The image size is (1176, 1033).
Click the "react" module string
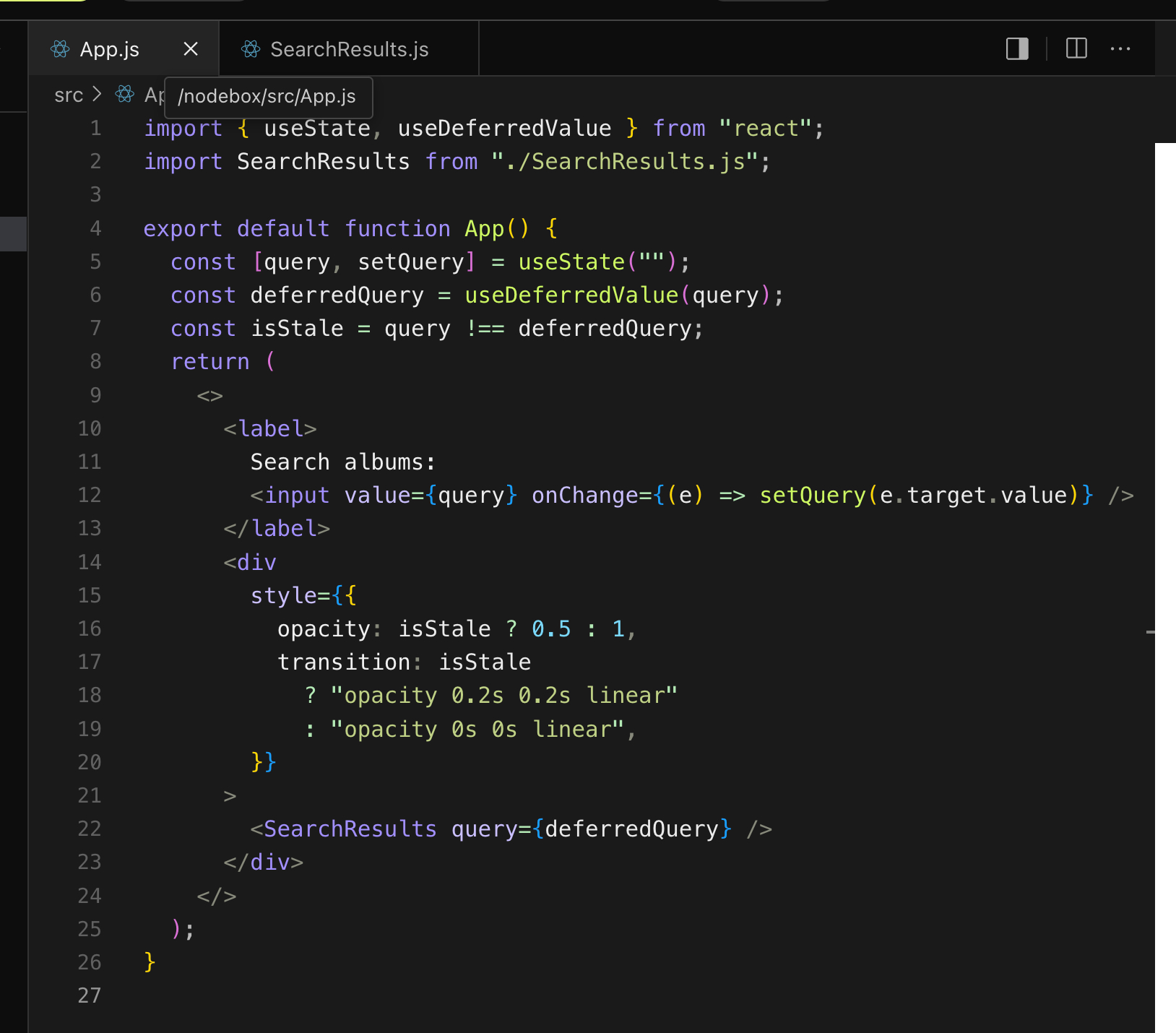click(x=765, y=129)
